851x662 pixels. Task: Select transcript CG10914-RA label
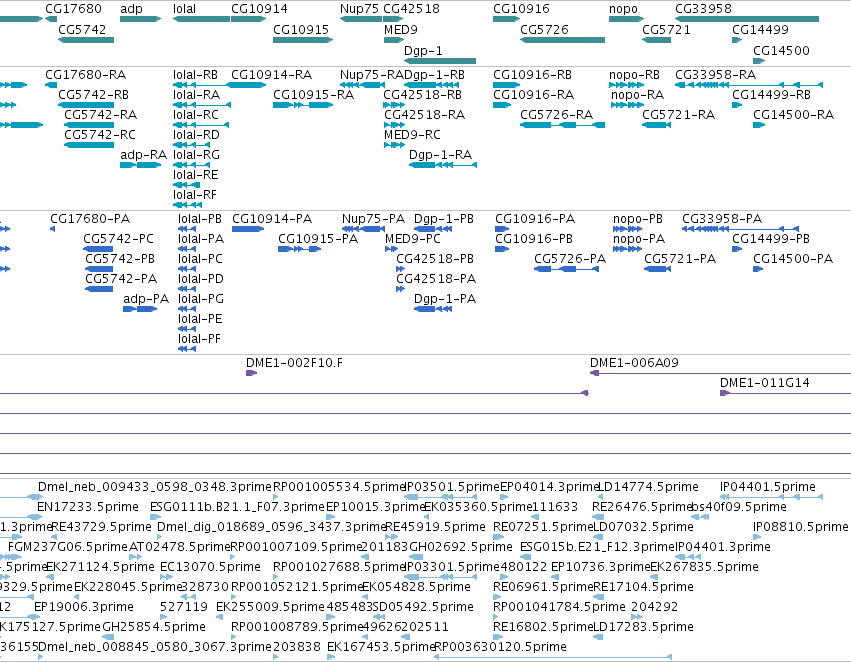pyautogui.click(x=271, y=74)
